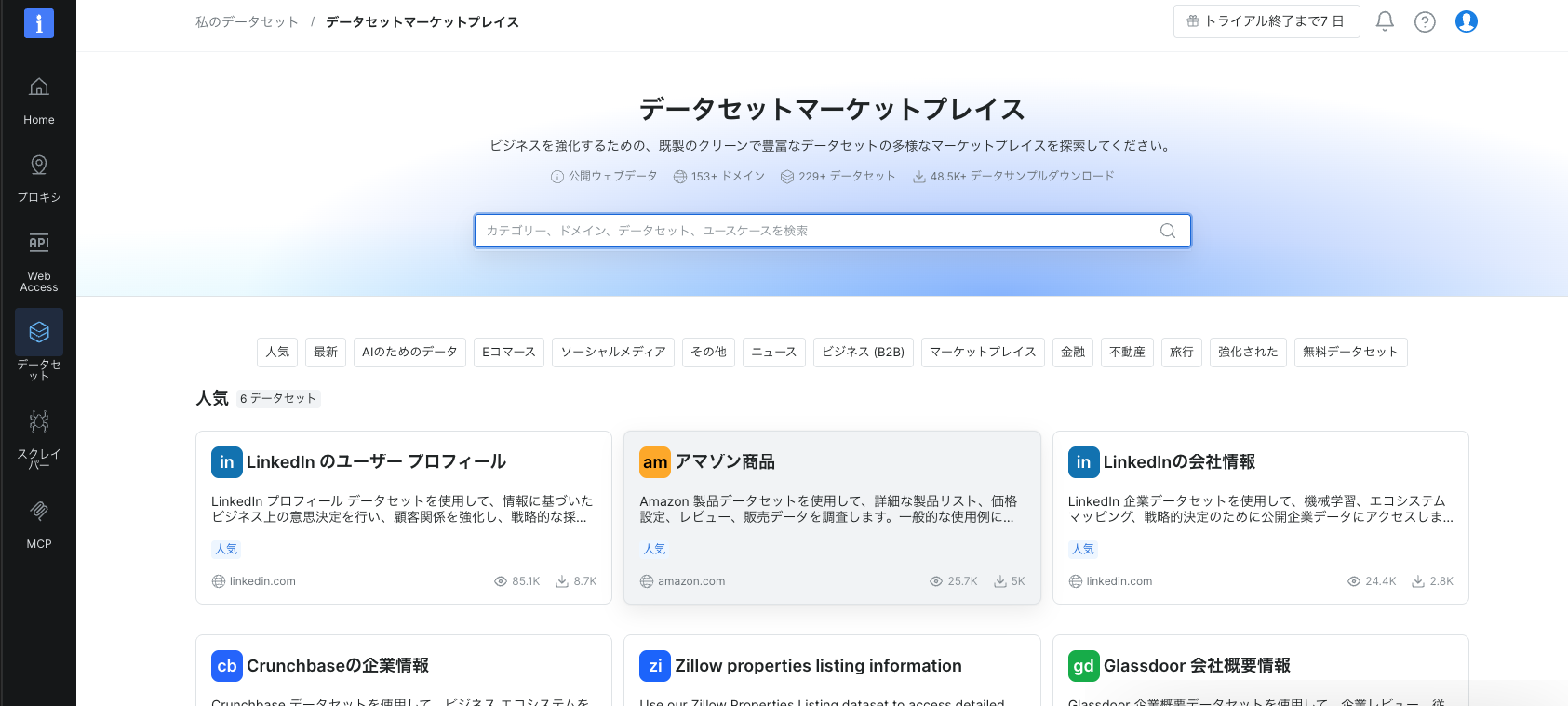
Task: Open the user account avatar
Action: tap(1467, 21)
